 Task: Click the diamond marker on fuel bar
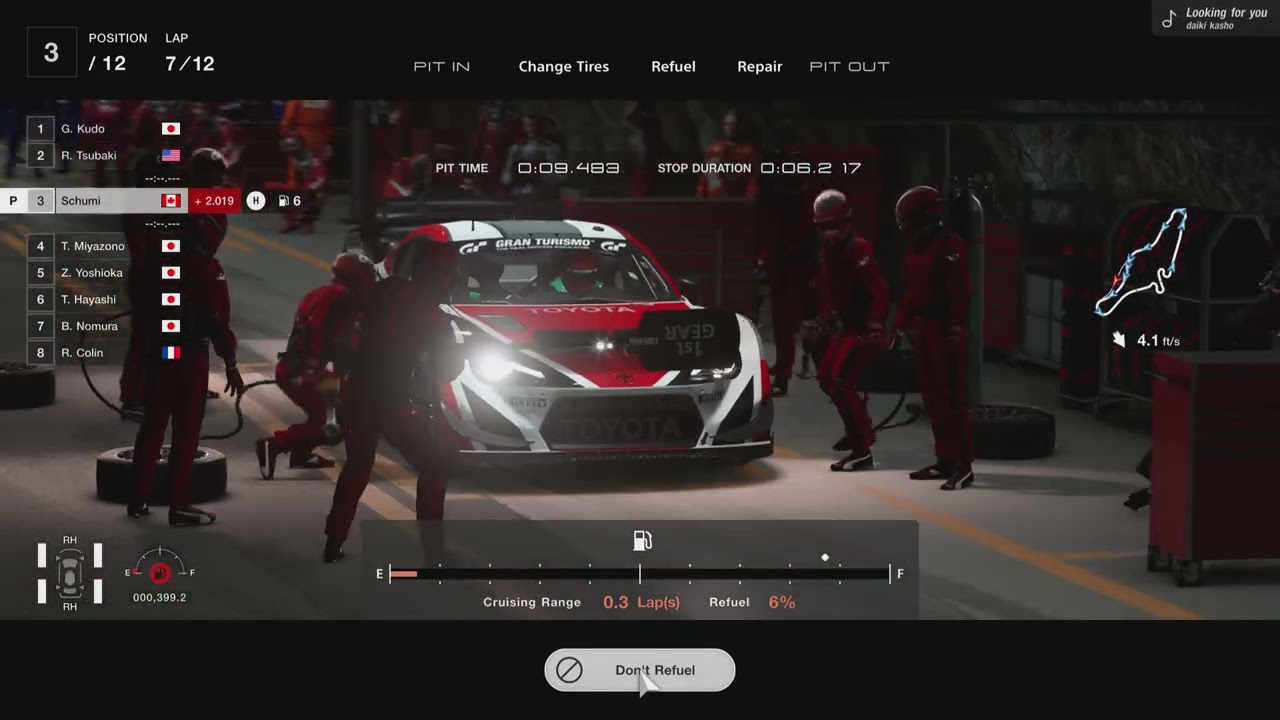coord(825,557)
